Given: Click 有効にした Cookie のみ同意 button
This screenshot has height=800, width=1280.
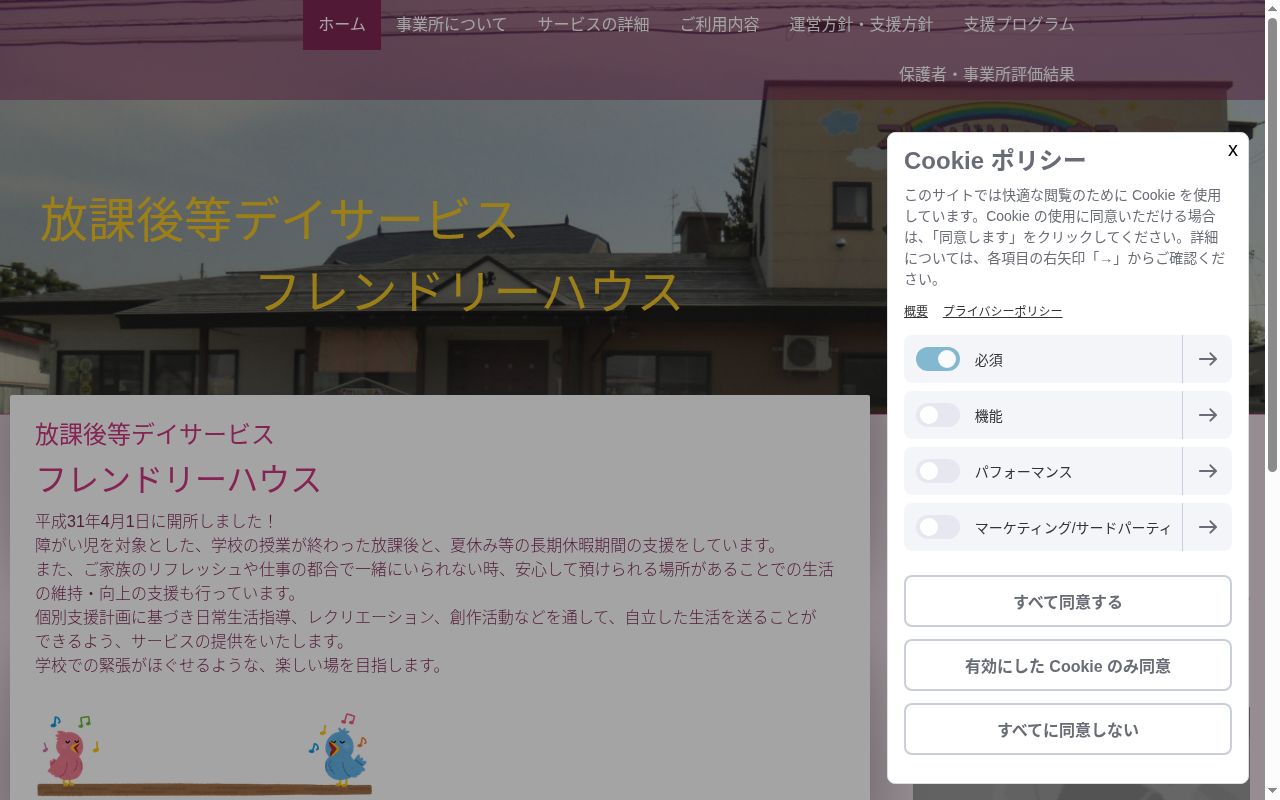Looking at the screenshot, I should click(x=1068, y=665).
